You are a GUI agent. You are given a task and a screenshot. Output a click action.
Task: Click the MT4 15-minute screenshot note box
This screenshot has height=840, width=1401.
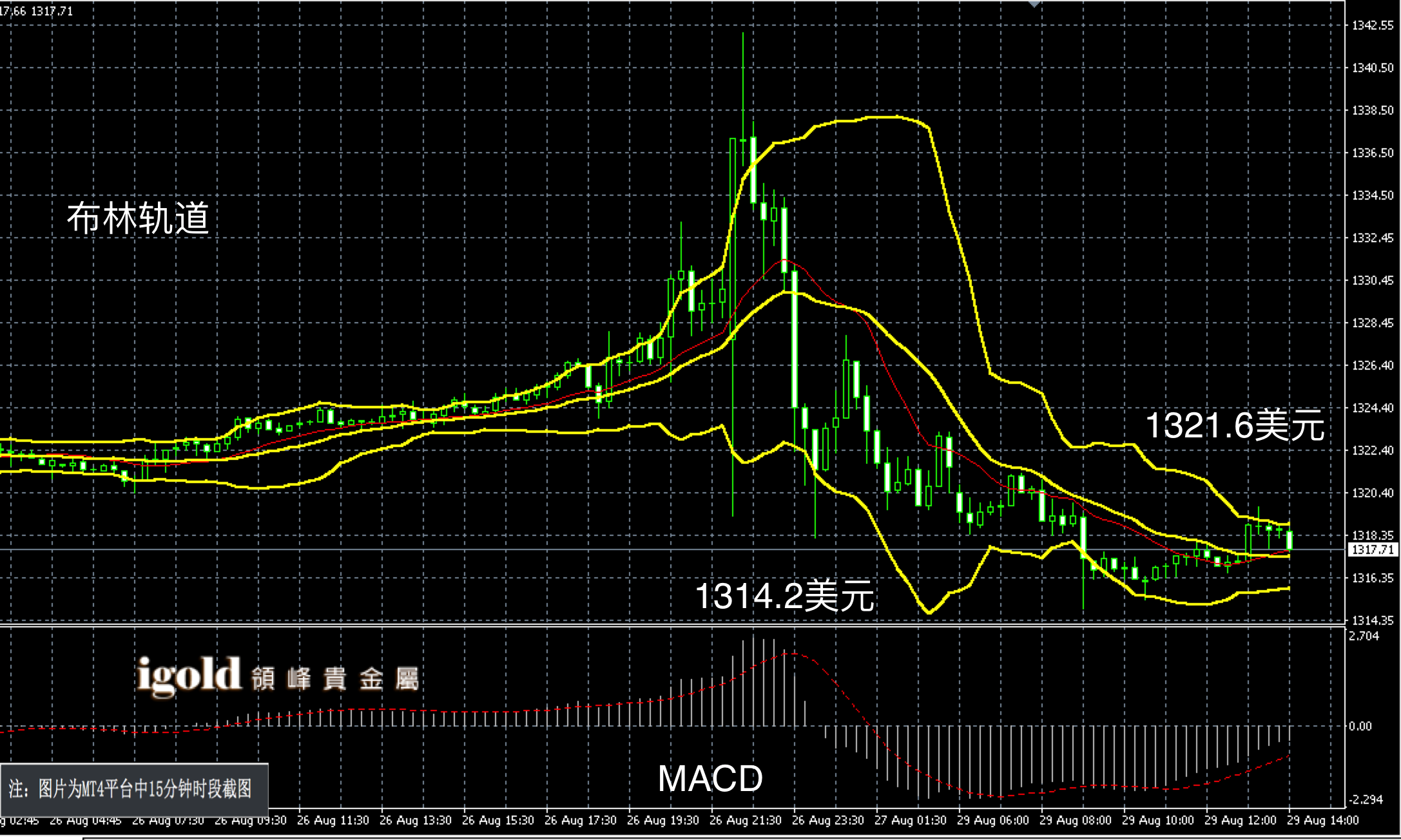[133, 789]
